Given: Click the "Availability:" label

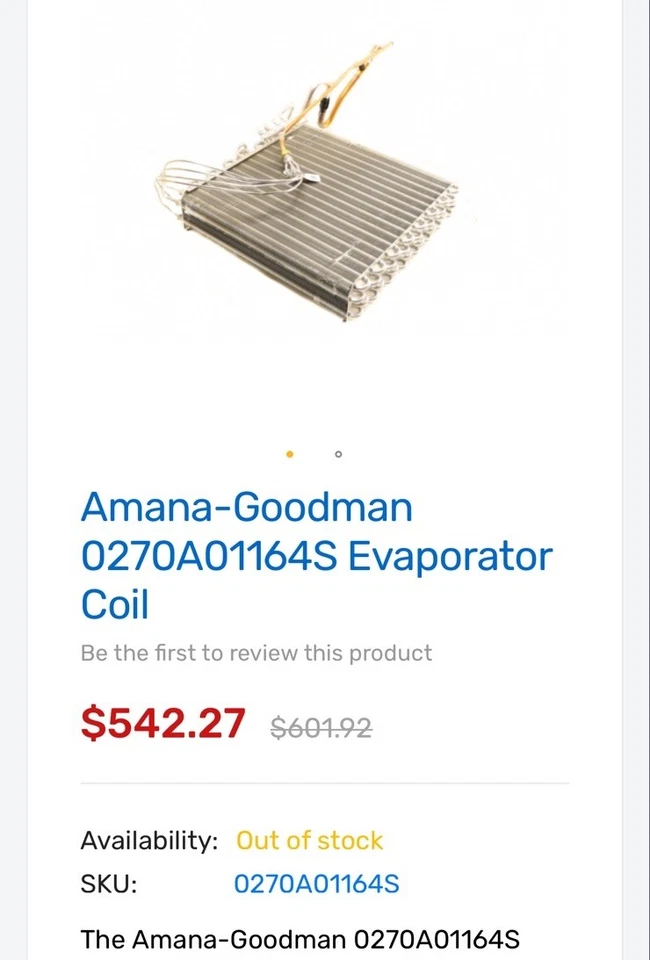Looking at the screenshot, I should pos(149,840).
